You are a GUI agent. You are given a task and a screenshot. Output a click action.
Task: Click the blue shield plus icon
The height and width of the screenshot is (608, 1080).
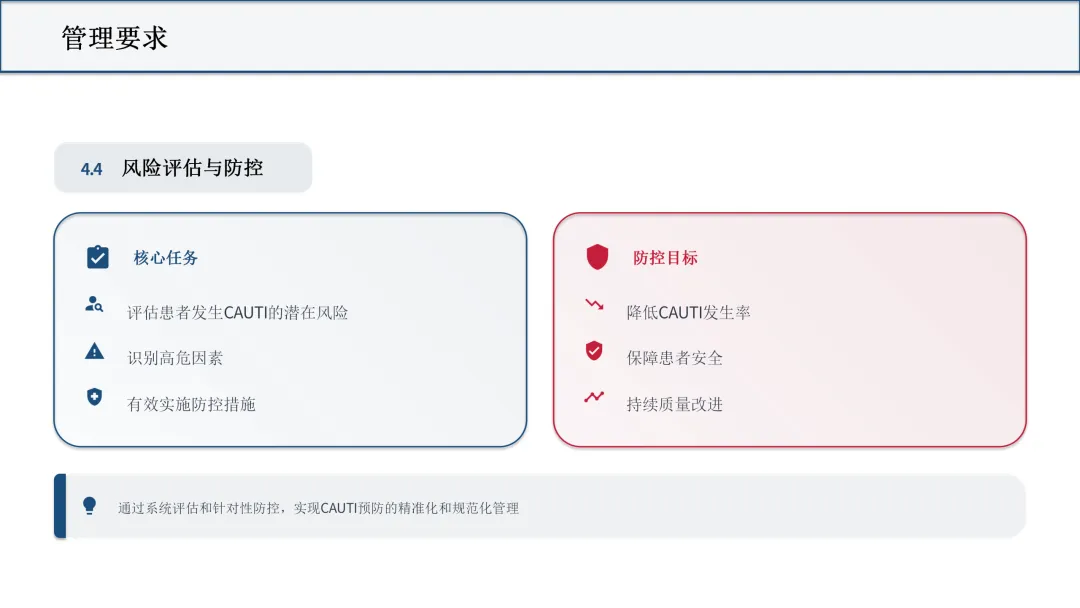94,397
